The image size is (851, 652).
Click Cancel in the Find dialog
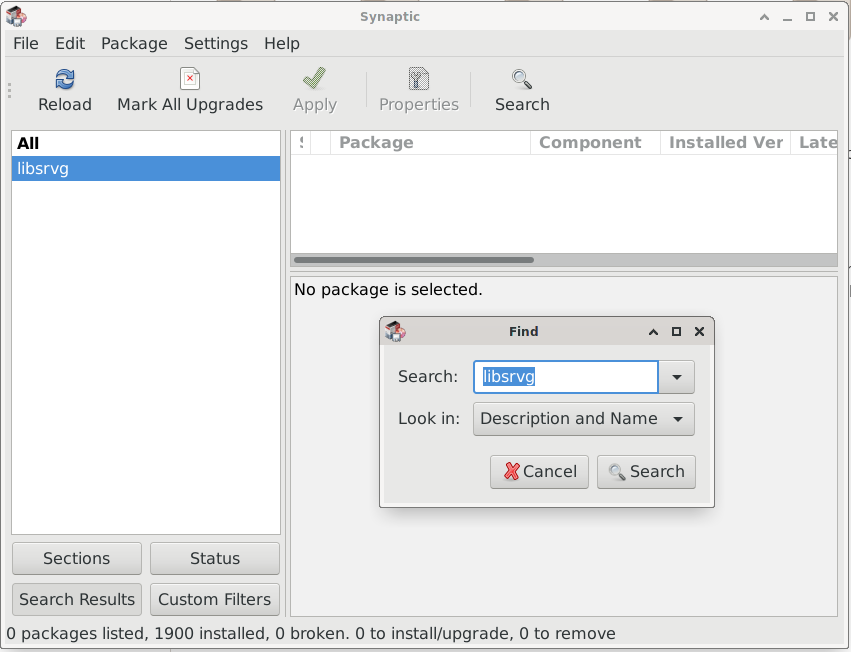click(x=539, y=472)
